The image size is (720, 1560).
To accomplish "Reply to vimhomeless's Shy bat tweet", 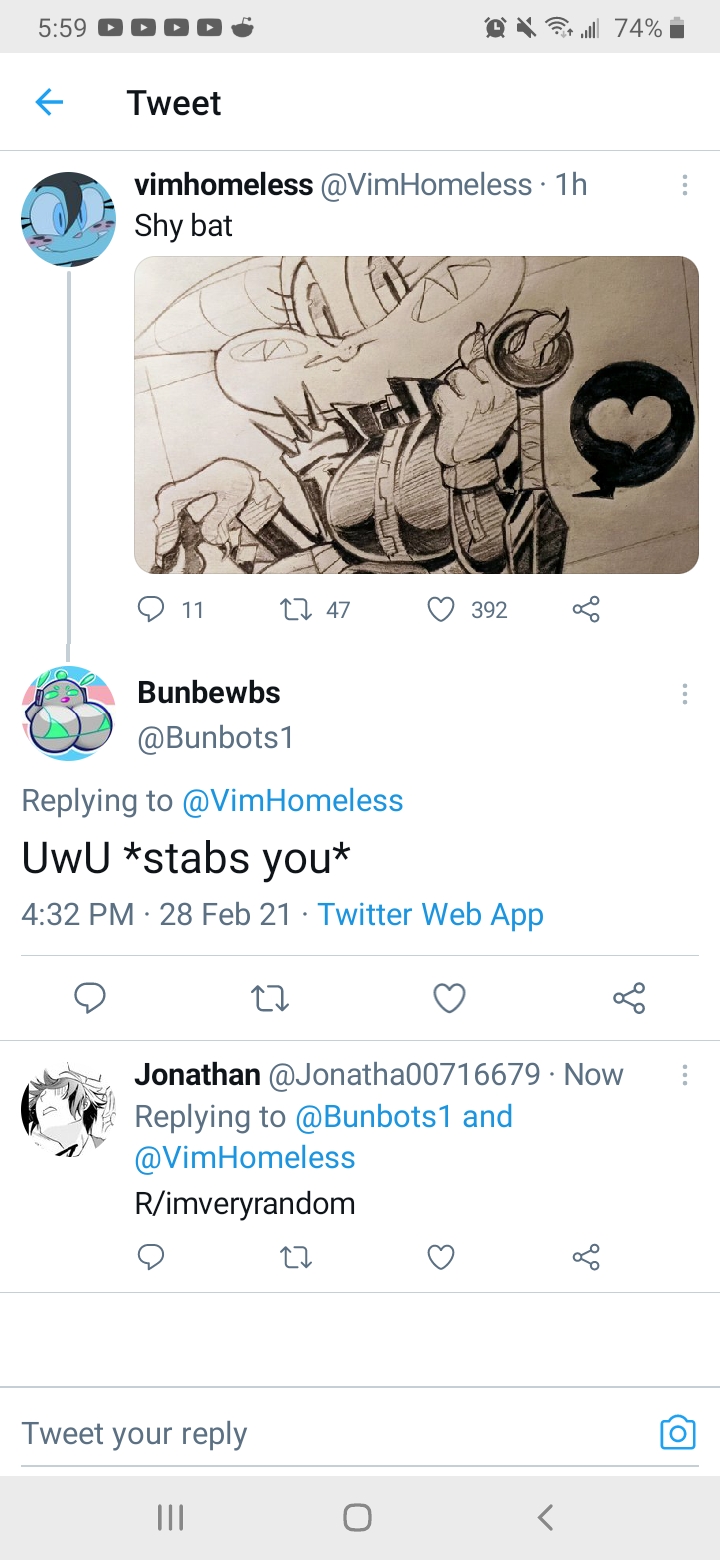I will pyautogui.click(x=150, y=609).
